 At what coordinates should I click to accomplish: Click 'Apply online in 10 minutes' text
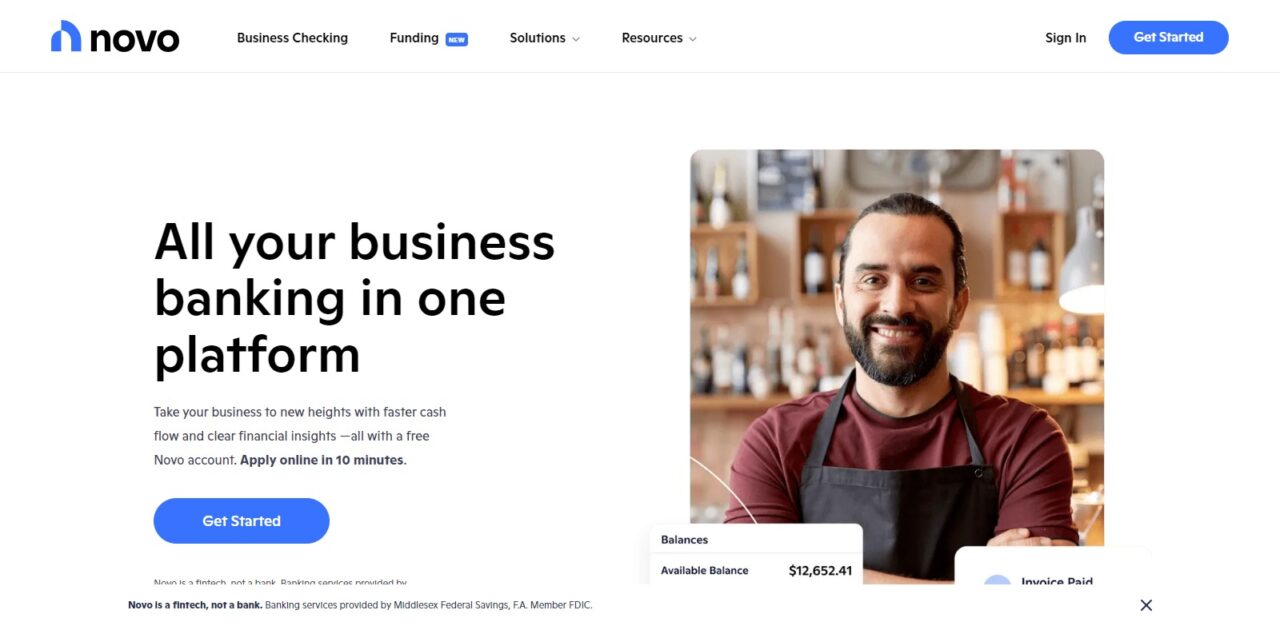tap(322, 460)
